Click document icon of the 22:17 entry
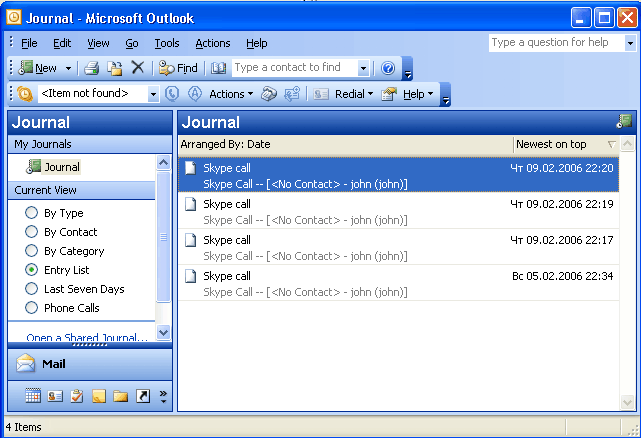 point(190,240)
